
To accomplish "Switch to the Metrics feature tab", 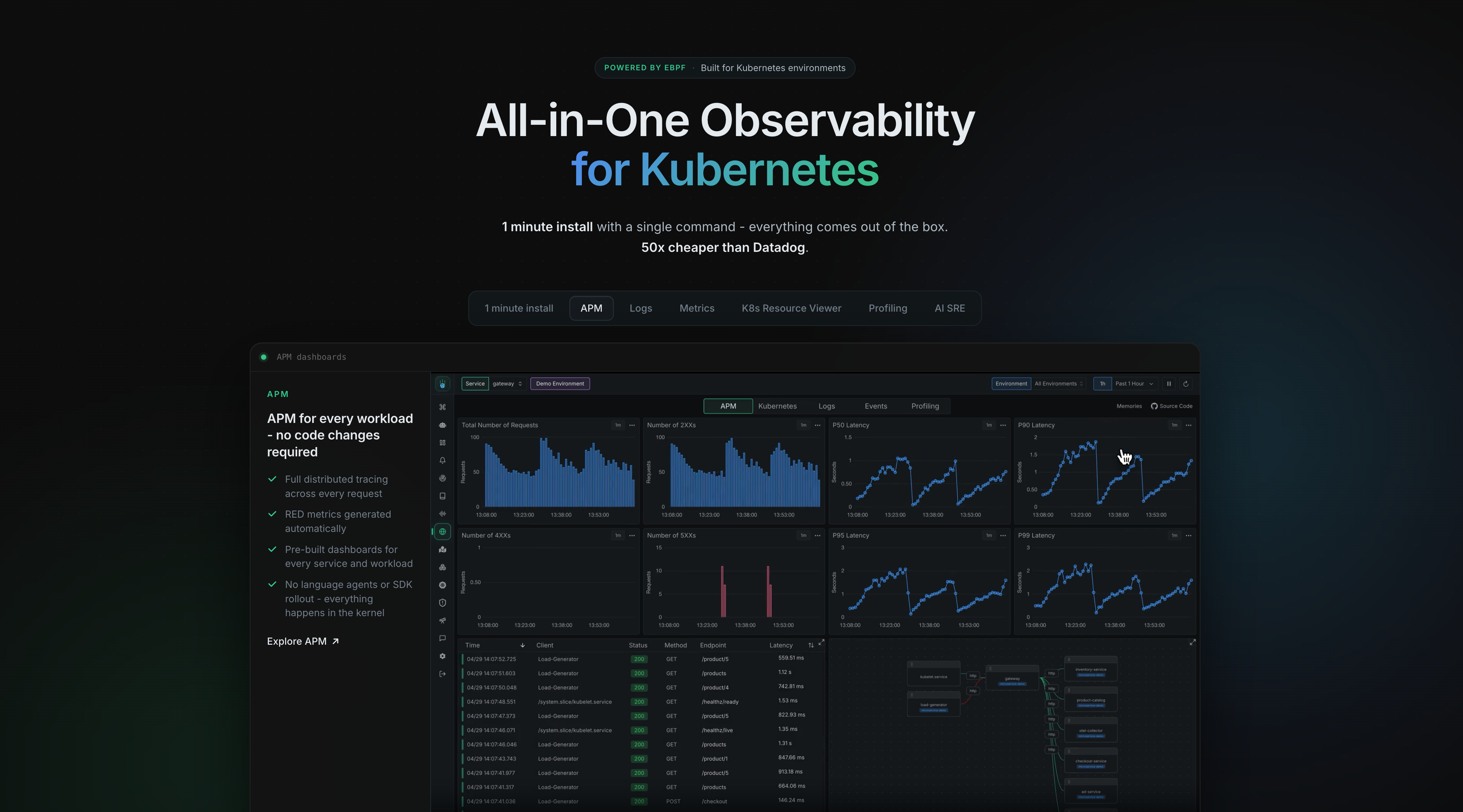I will [697, 308].
